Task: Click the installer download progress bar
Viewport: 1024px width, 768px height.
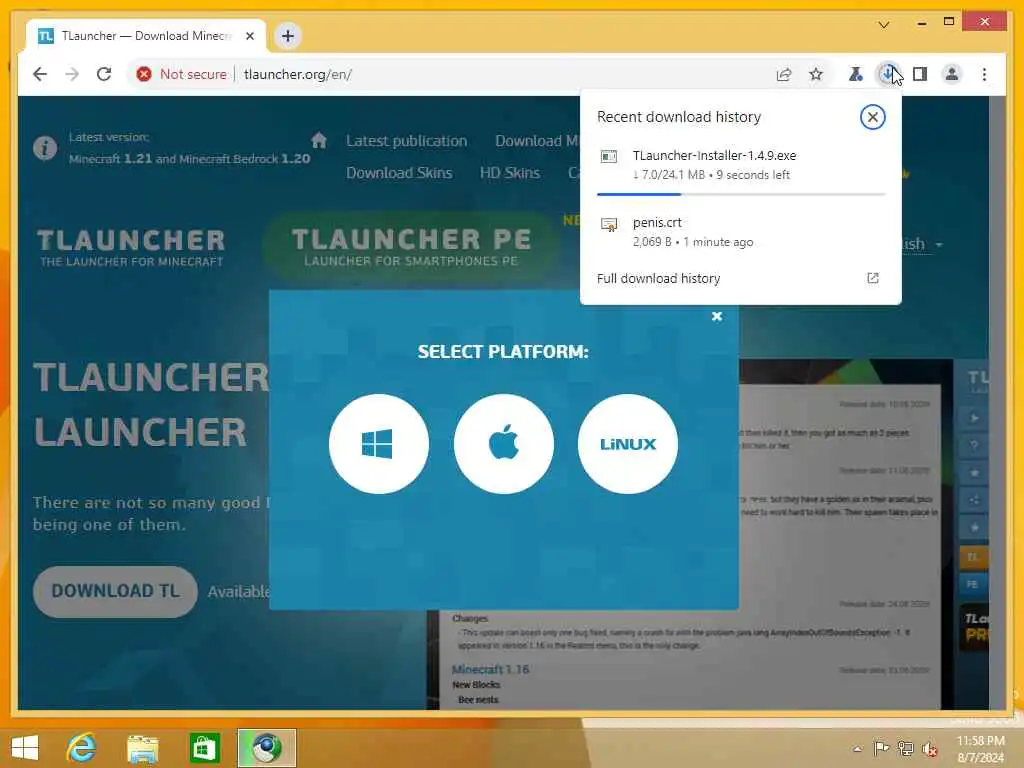Action: (x=741, y=195)
